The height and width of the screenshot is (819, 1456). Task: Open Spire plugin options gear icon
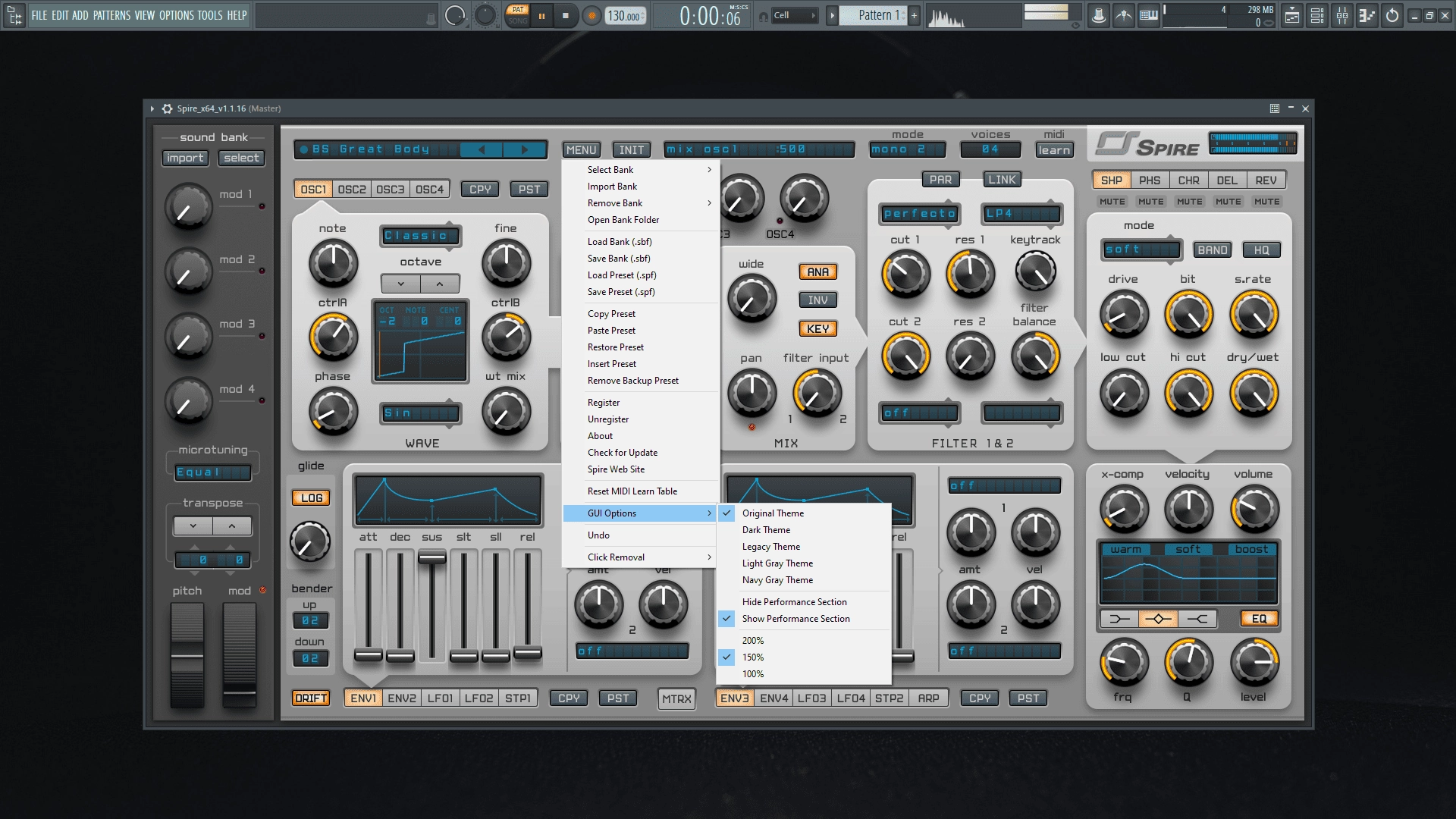(167, 108)
